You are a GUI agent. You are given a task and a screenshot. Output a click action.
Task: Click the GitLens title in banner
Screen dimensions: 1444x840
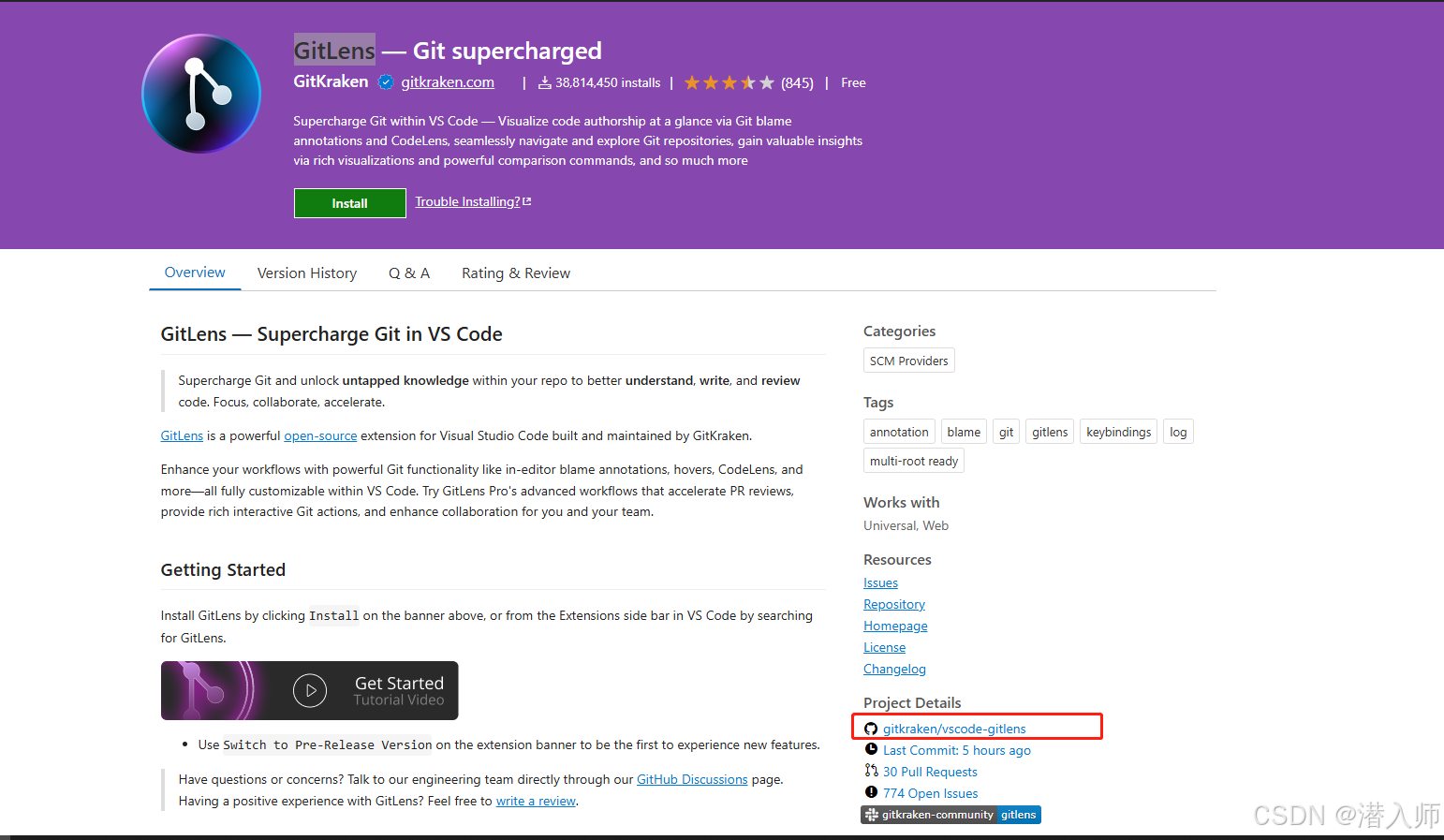pyautogui.click(x=334, y=51)
